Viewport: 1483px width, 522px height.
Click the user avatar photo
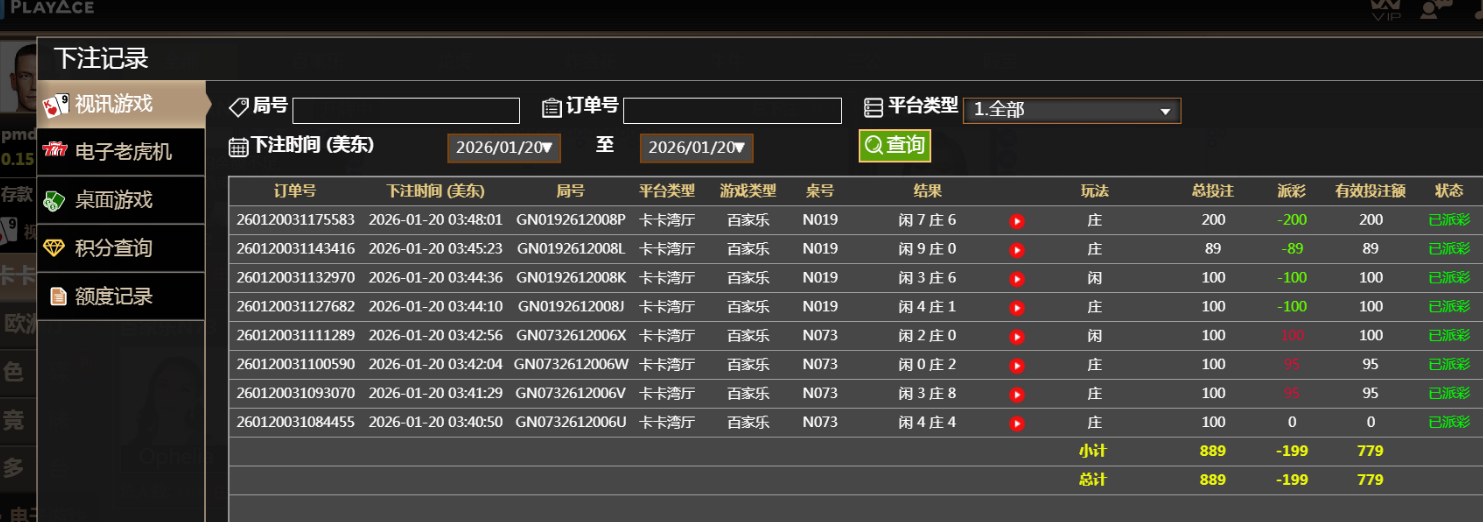click(x=18, y=78)
